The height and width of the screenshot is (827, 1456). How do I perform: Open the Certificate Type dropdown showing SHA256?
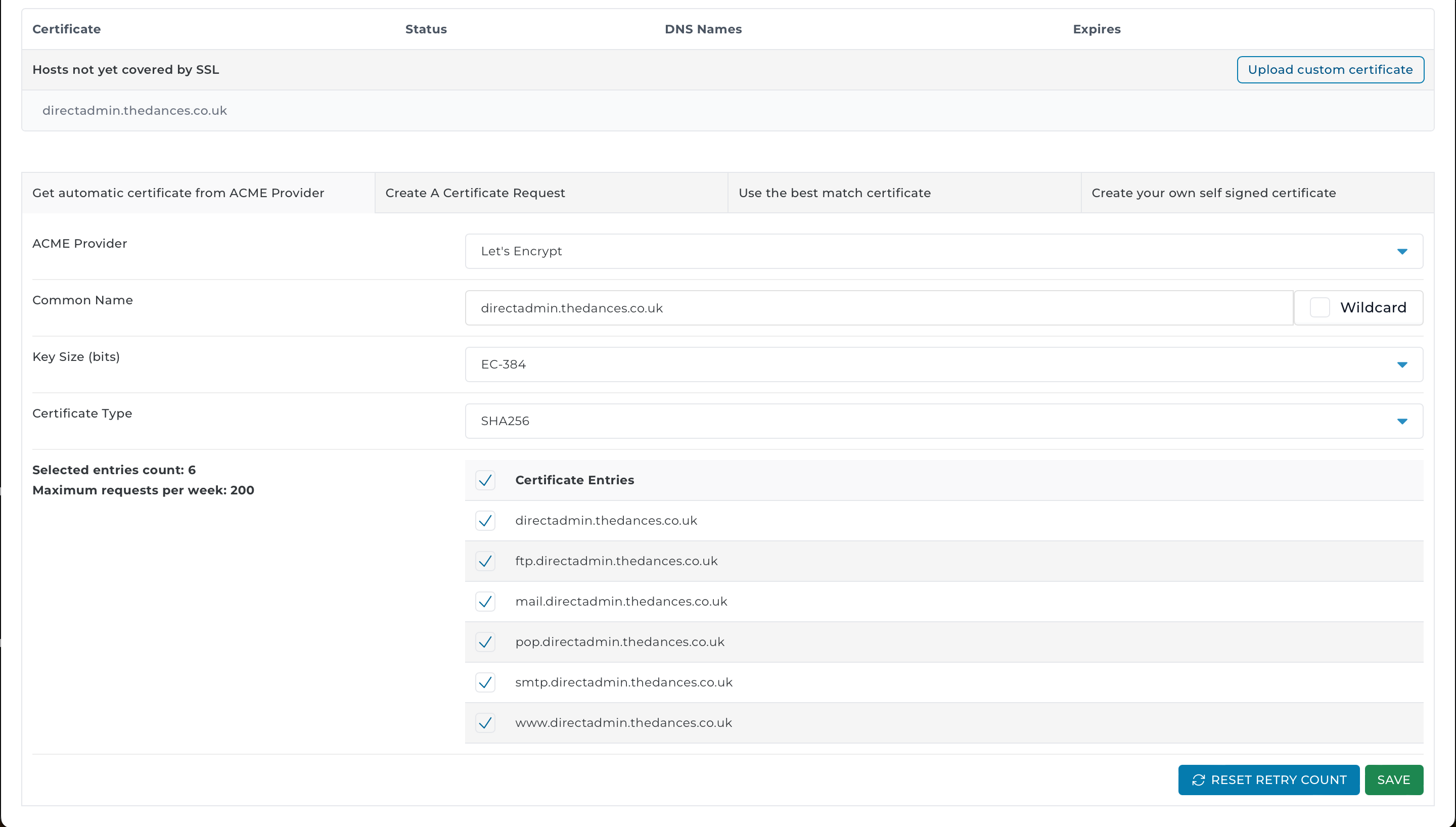point(944,421)
